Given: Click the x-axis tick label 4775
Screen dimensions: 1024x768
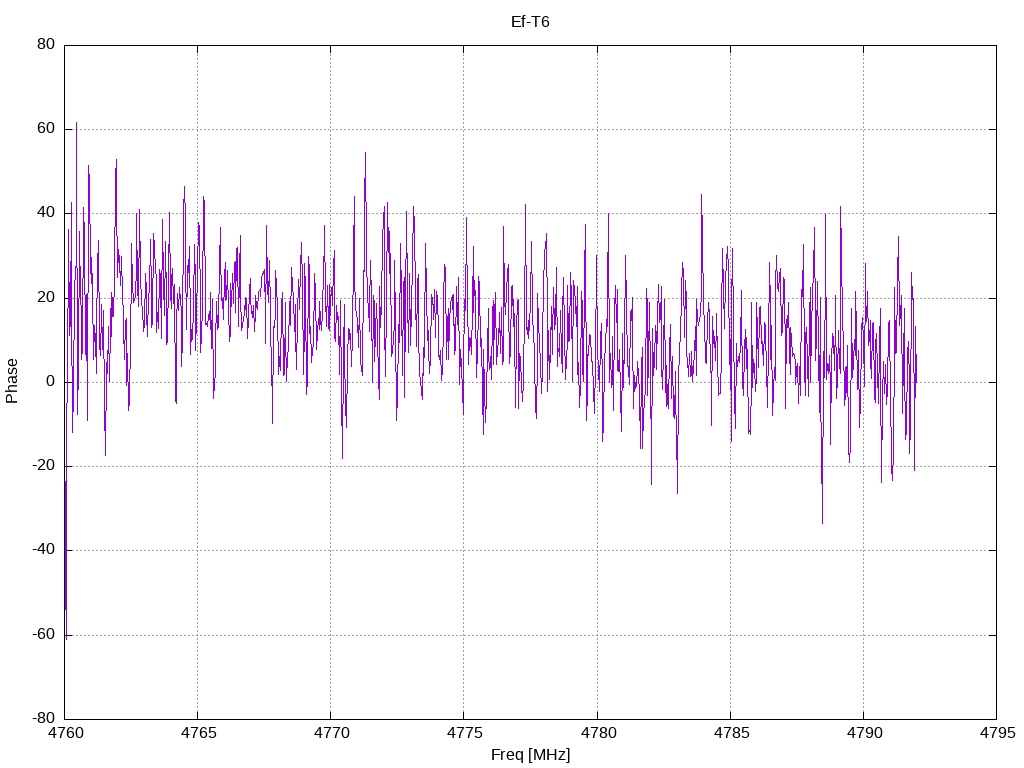Looking at the screenshot, I should pyautogui.click(x=464, y=733).
